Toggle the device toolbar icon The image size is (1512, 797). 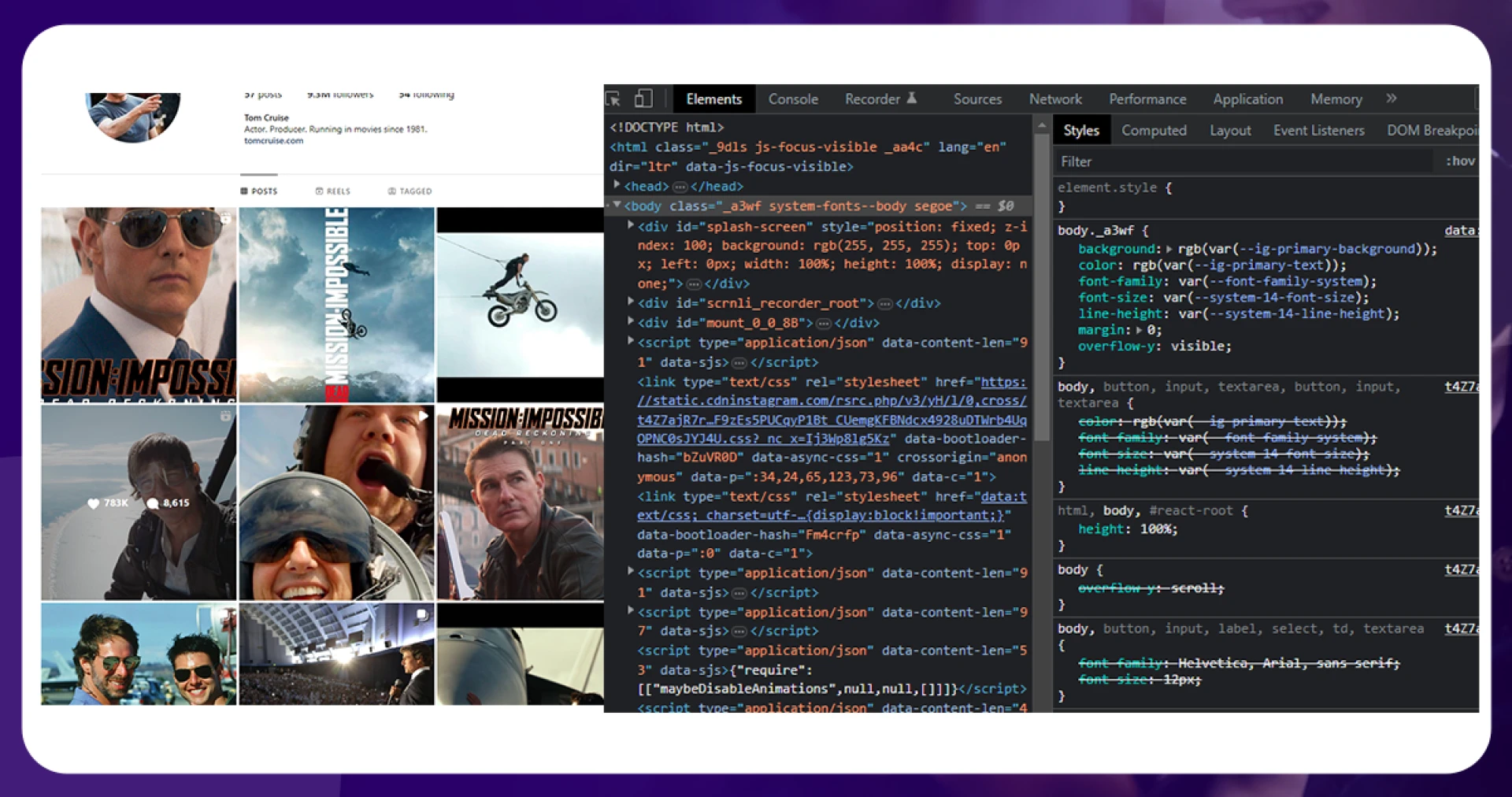pos(643,98)
